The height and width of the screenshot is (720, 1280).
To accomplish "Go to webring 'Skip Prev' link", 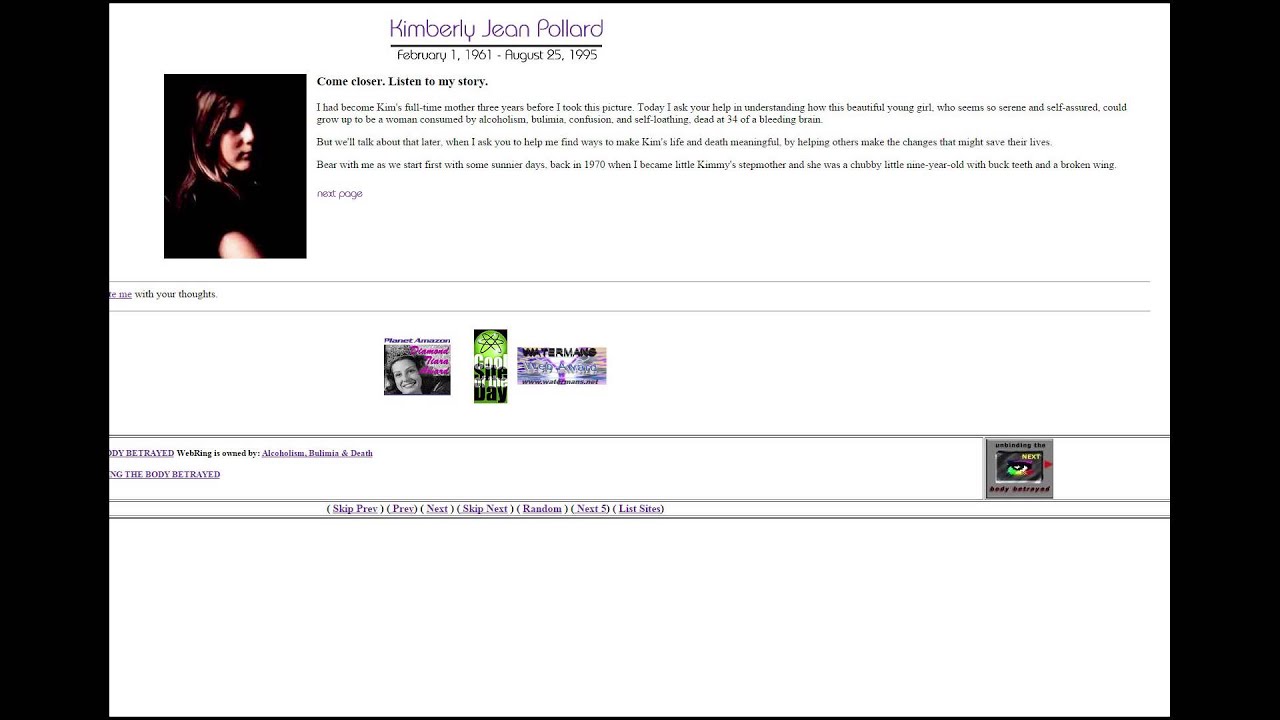I will point(355,509).
